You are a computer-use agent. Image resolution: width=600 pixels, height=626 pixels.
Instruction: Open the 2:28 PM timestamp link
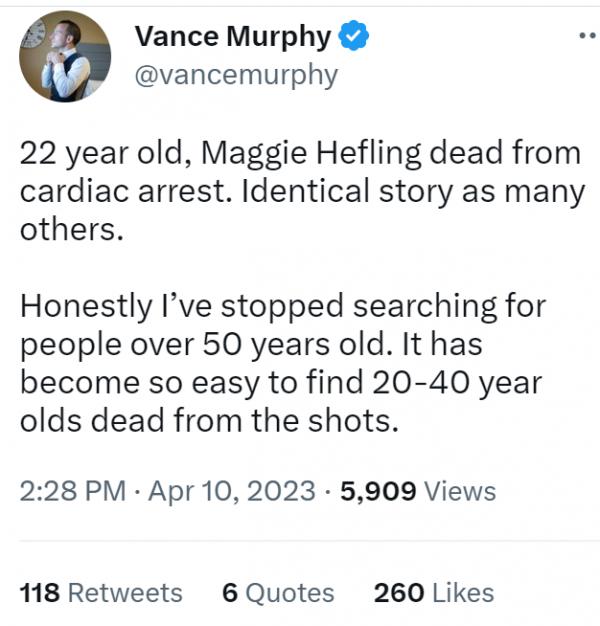point(73,491)
